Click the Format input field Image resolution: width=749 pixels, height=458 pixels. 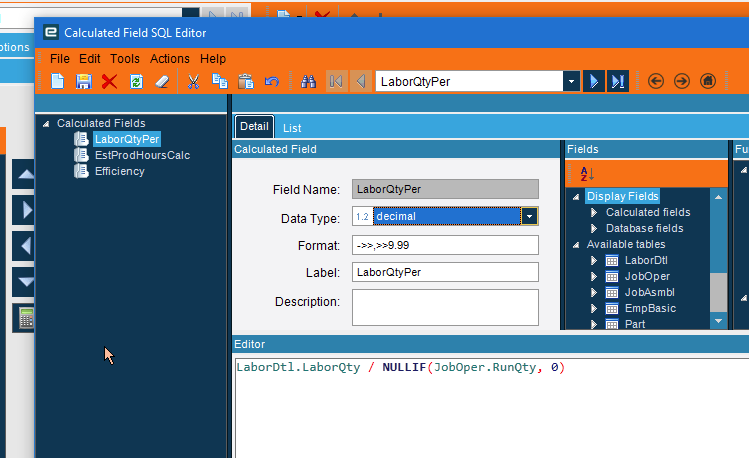[445, 245]
